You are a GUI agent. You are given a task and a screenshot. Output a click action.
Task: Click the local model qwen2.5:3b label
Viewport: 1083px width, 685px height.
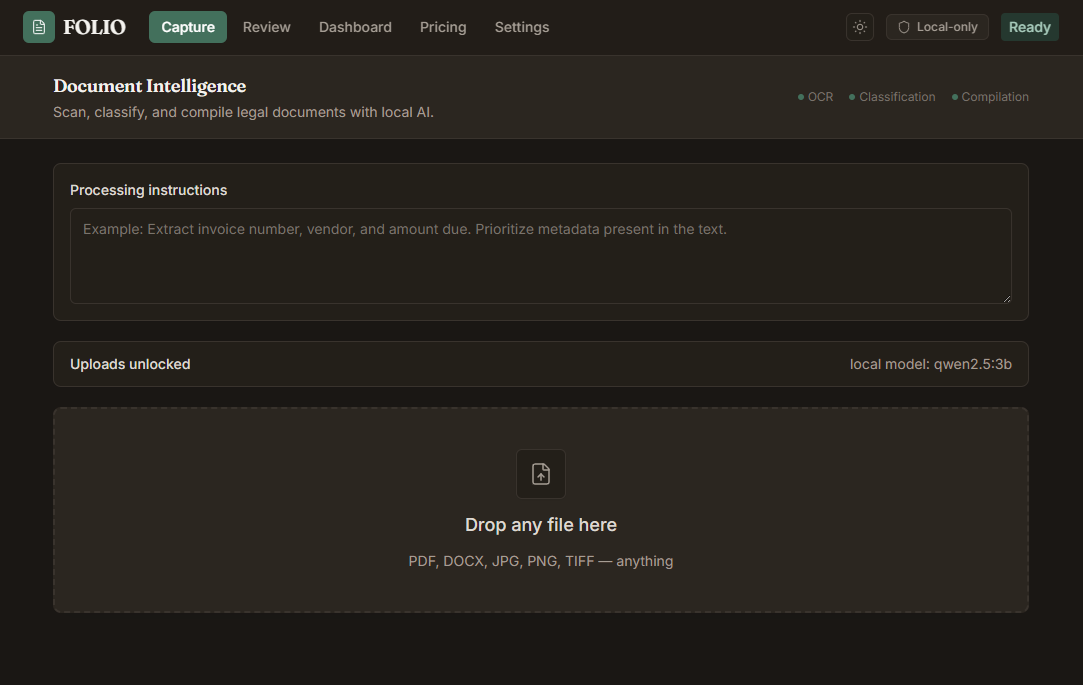930,364
